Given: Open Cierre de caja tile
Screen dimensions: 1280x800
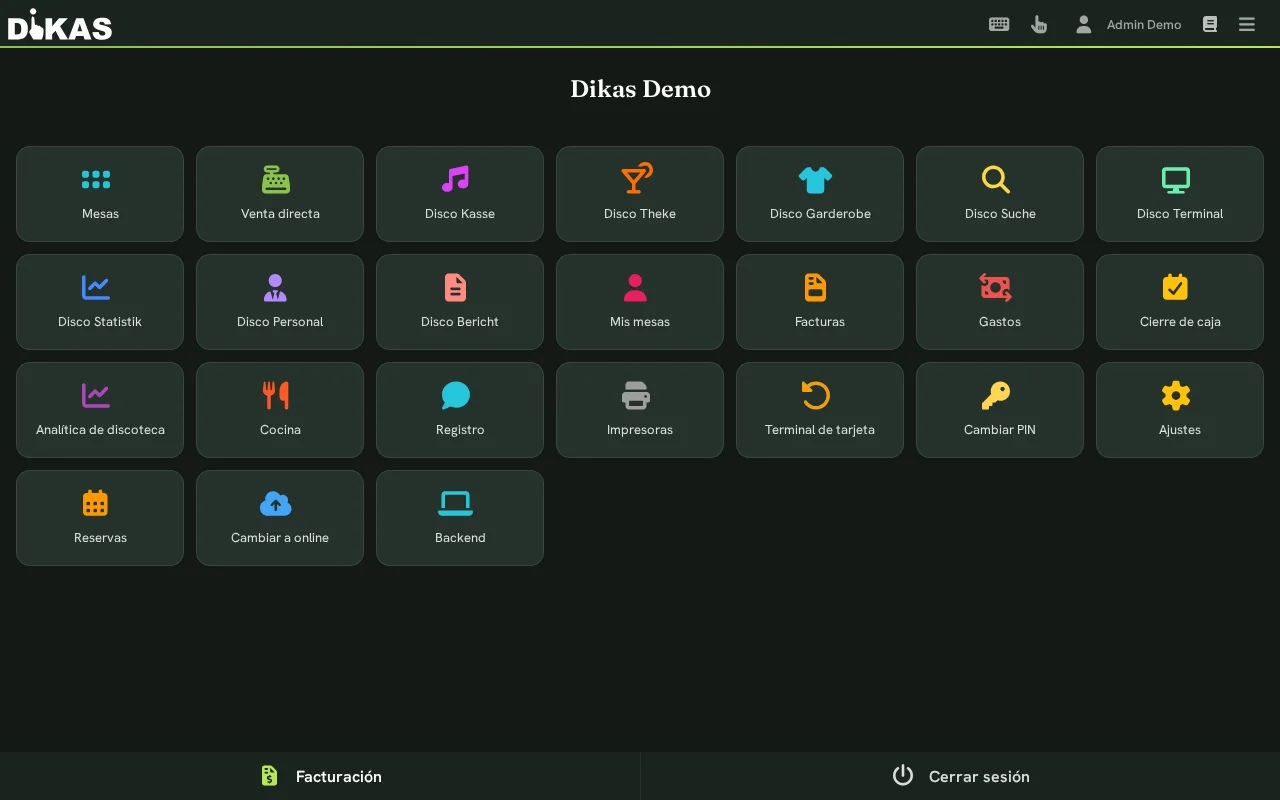Looking at the screenshot, I should click(1180, 302).
